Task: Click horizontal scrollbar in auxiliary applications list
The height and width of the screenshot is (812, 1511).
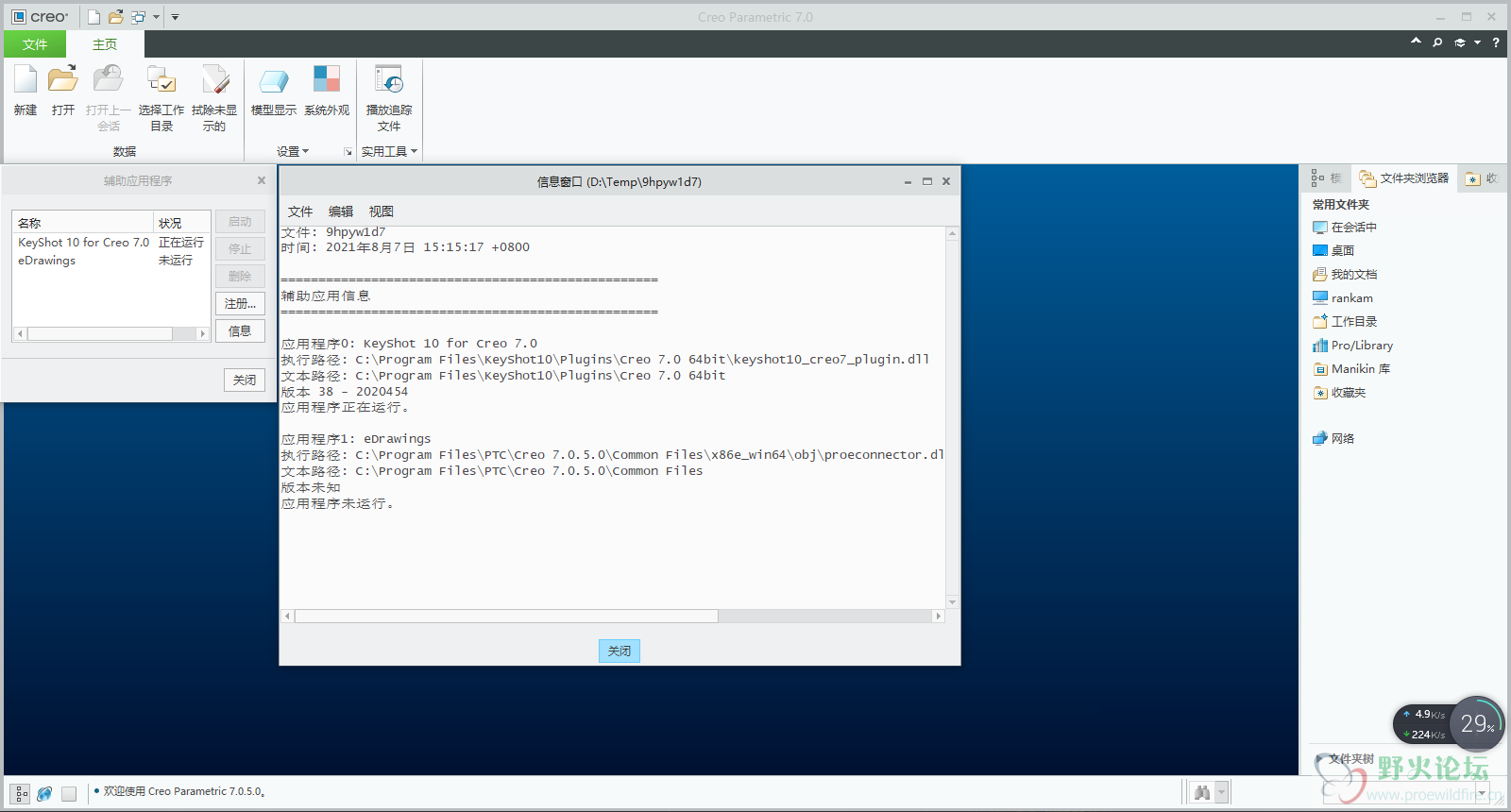Action: click(99, 333)
